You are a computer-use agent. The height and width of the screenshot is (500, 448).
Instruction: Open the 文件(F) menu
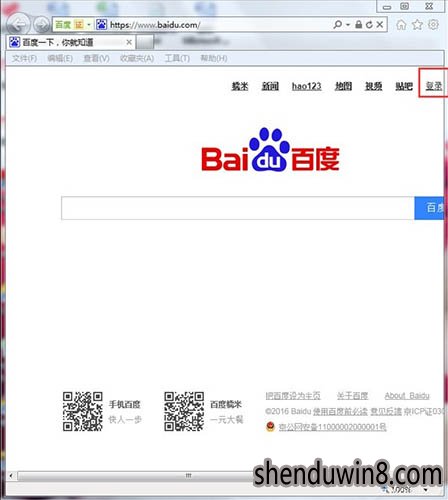pyautogui.click(x=24, y=59)
